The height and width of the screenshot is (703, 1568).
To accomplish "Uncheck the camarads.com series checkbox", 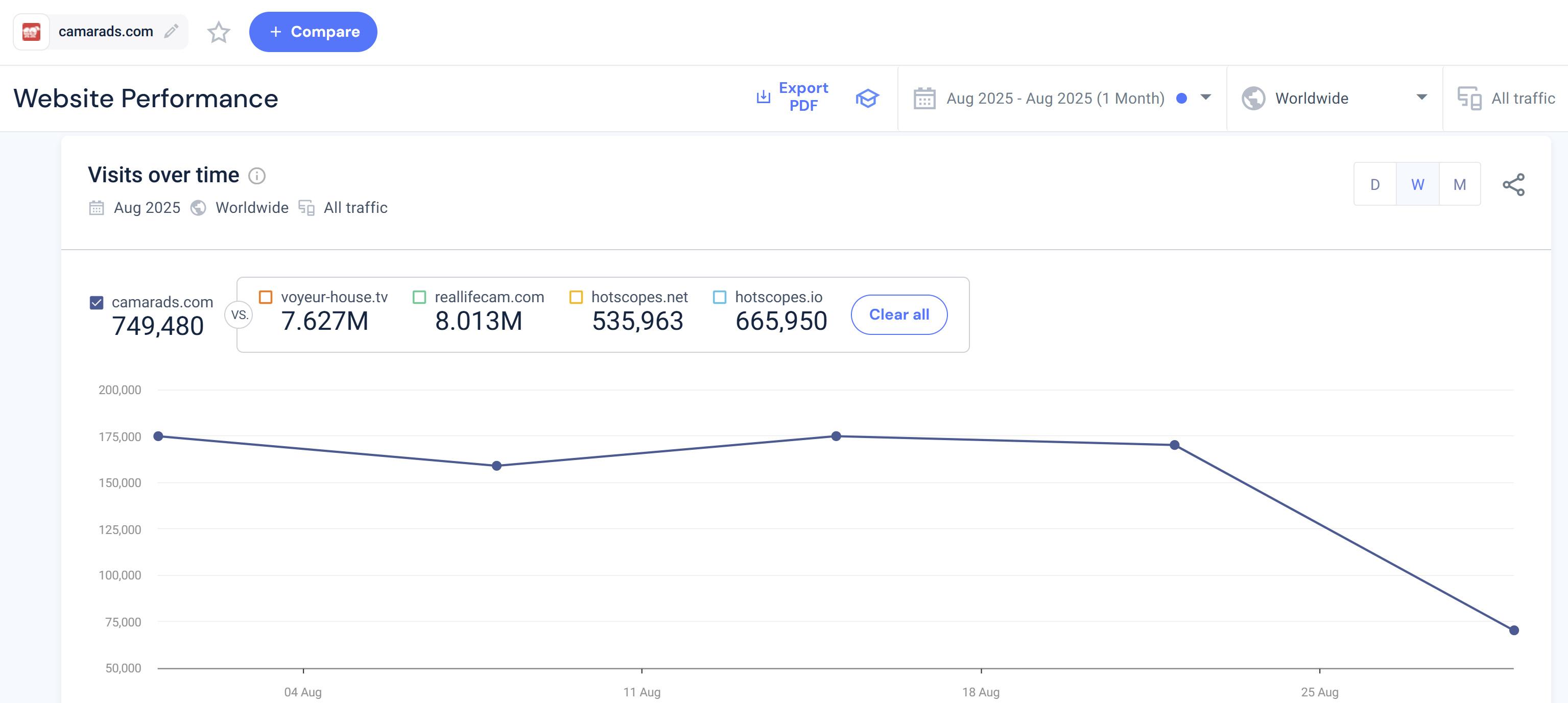I will pos(97,303).
